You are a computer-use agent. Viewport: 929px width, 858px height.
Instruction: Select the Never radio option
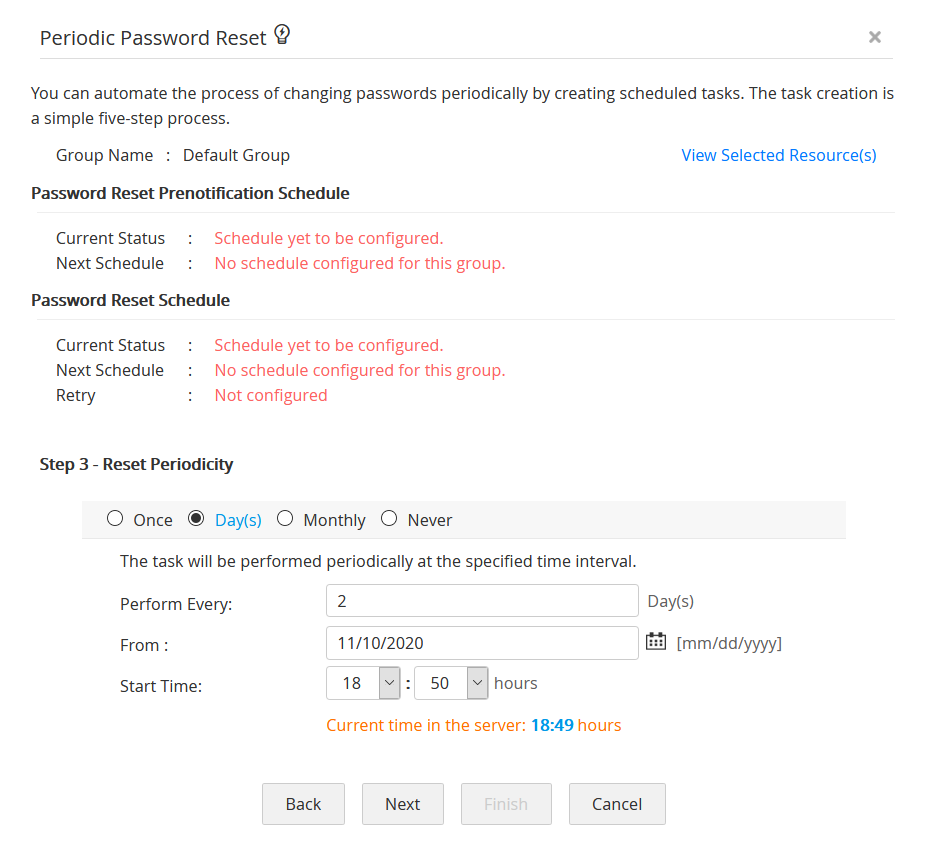pyautogui.click(x=389, y=519)
